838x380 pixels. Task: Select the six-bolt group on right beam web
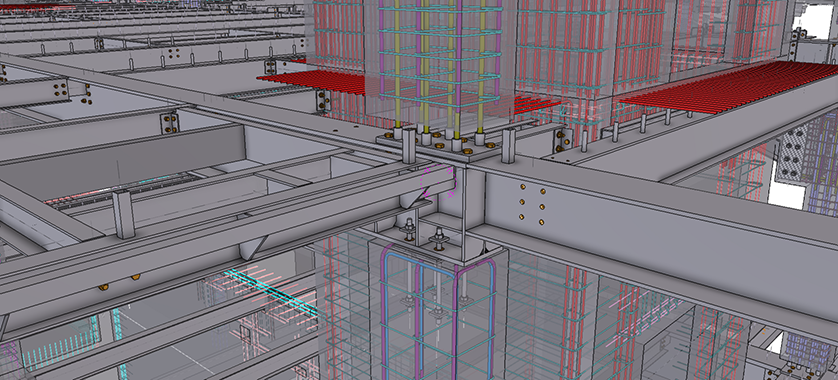(x=532, y=204)
